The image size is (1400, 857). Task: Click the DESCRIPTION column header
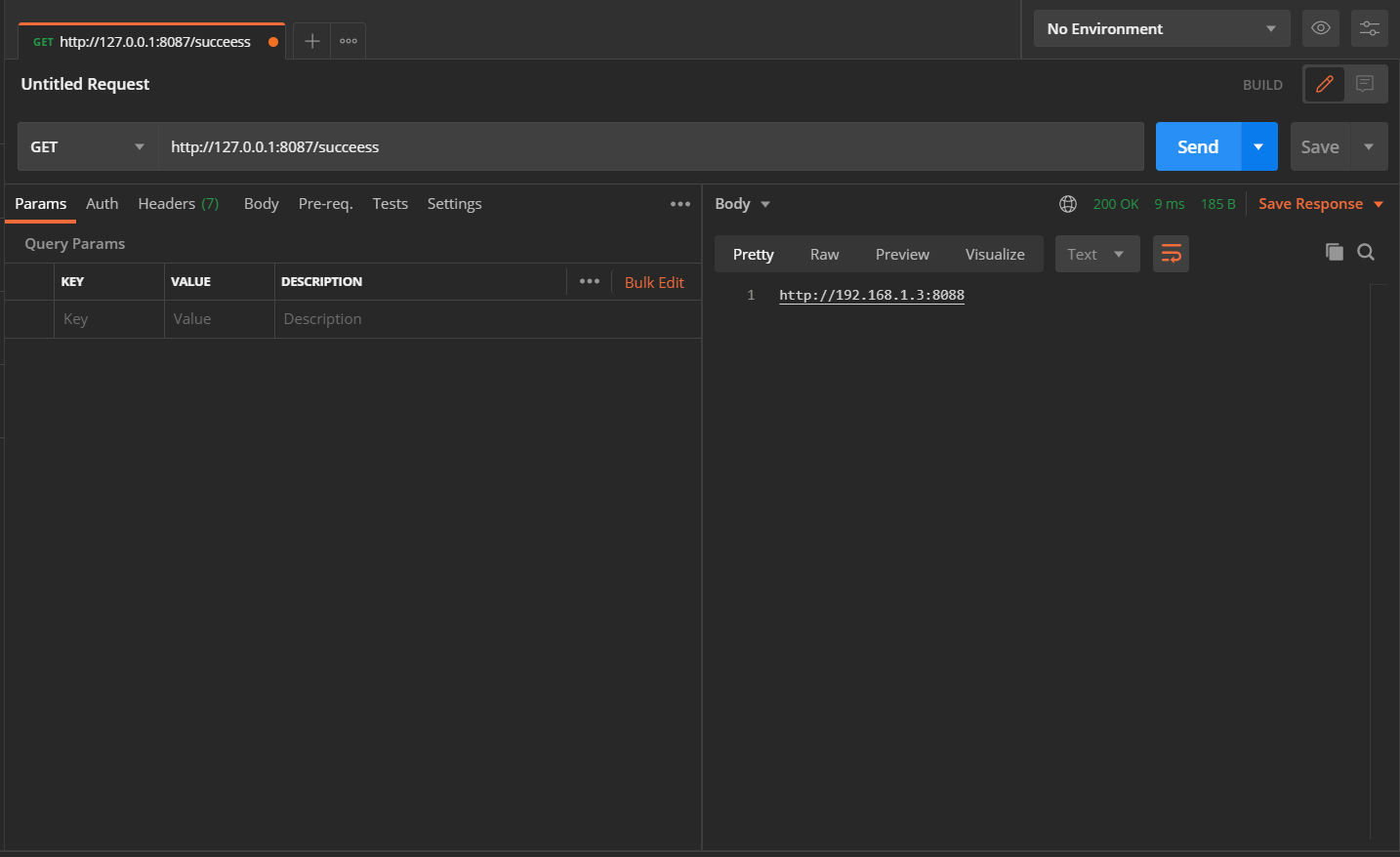[x=321, y=281]
